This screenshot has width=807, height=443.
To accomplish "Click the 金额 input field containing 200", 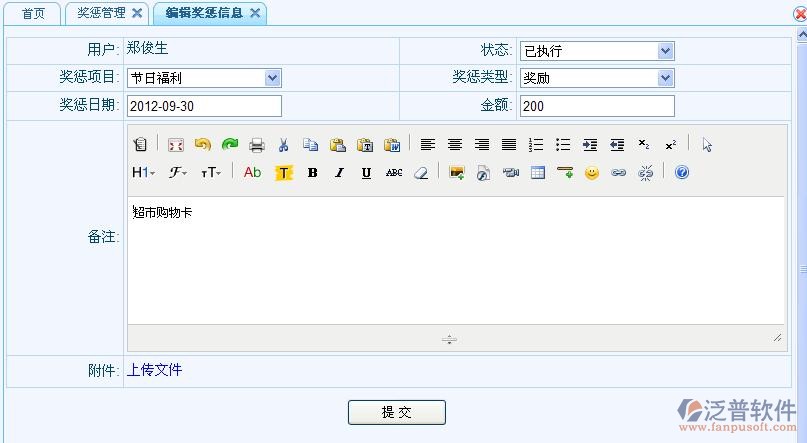I will (x=596, y=106).
